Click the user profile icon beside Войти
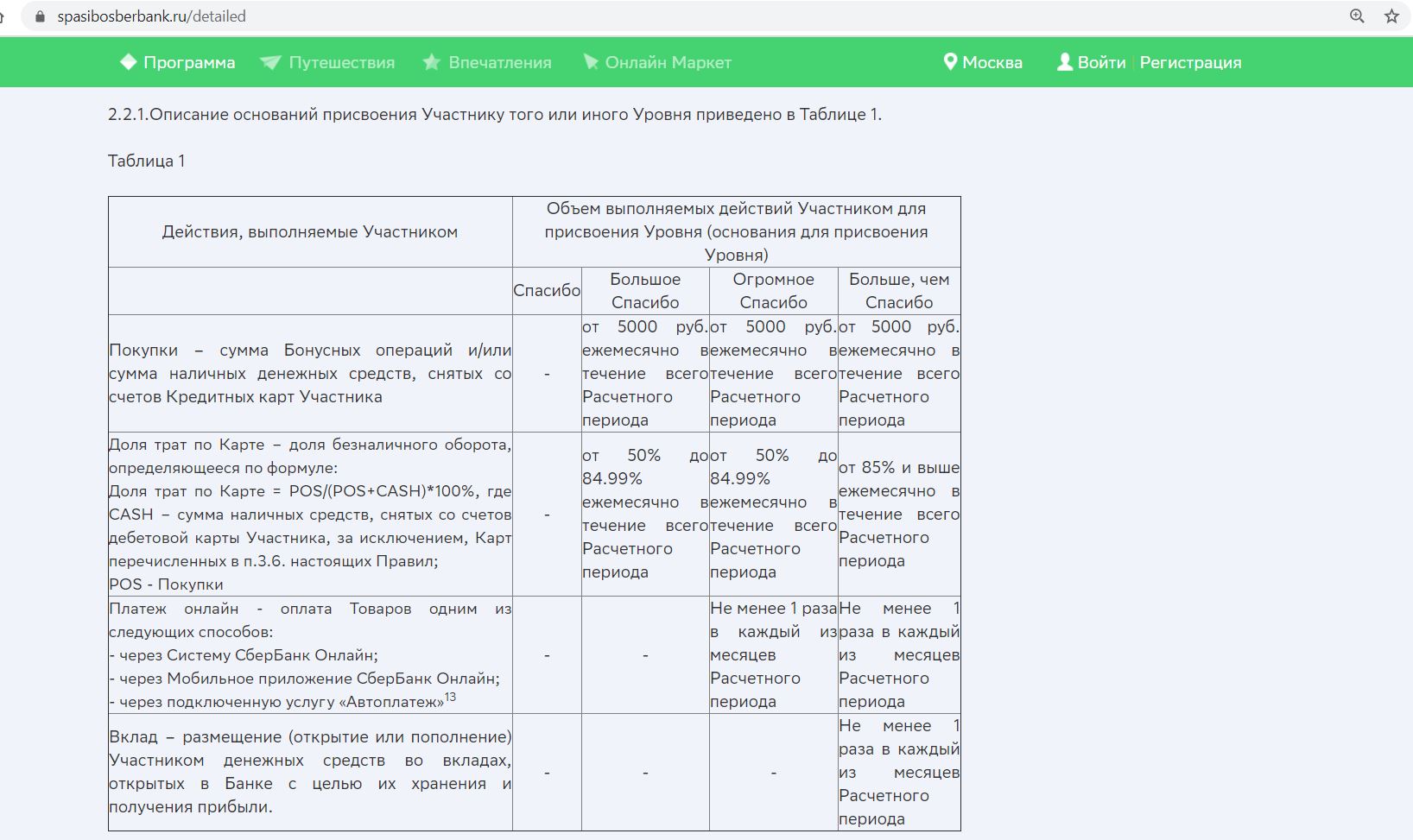This screenshot has width=1413, height=840. pos(1065,62)
